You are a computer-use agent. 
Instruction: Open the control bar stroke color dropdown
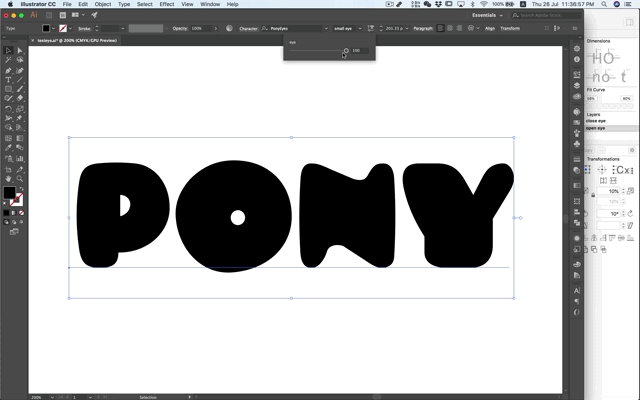[x=70, y=28]
